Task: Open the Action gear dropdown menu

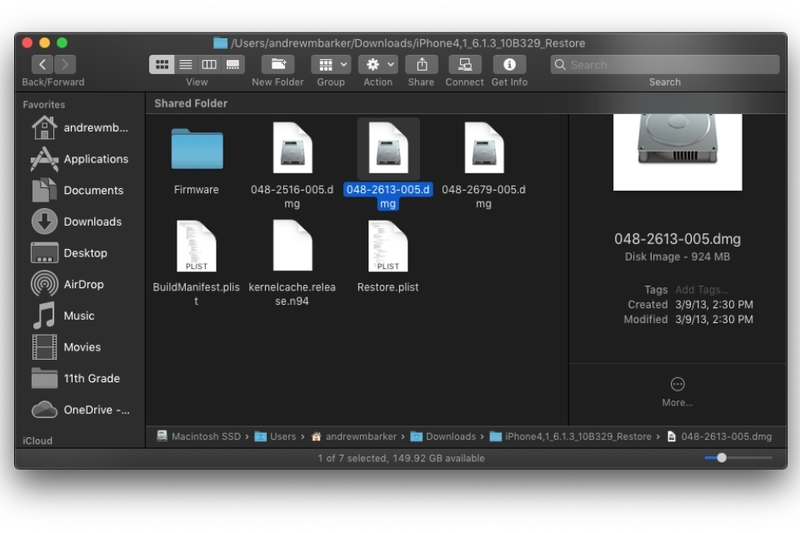Action: point(378,64)
